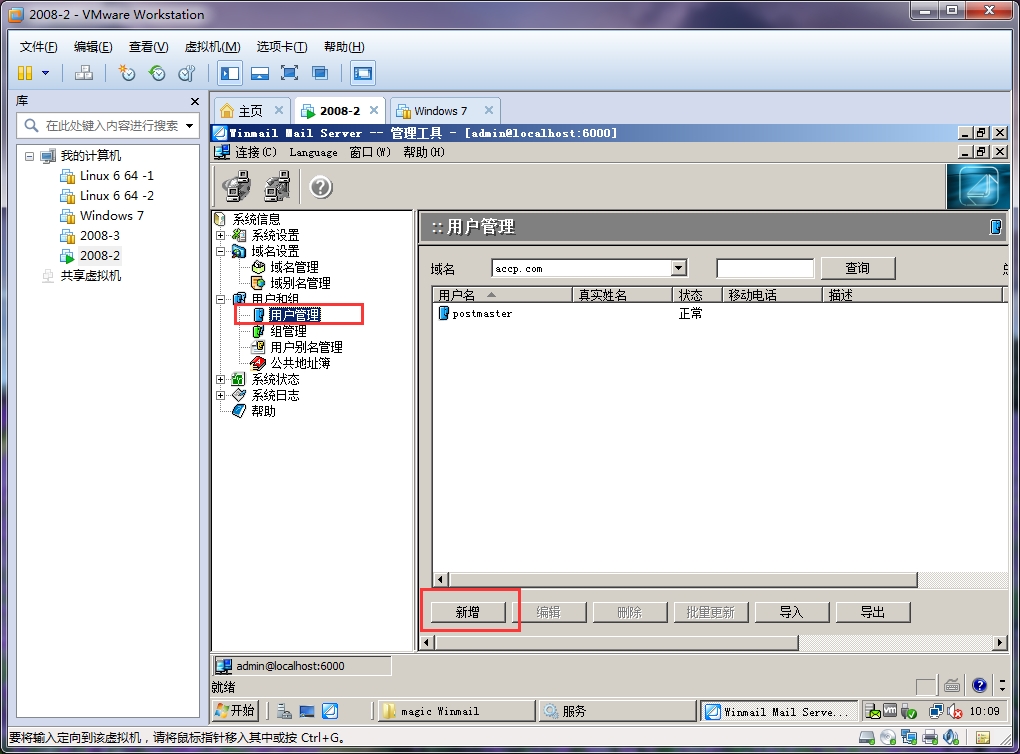This screenshot has height=754, width=1020.
Task: Click the muted volume tray icon
Action: [x=954, y=712]
